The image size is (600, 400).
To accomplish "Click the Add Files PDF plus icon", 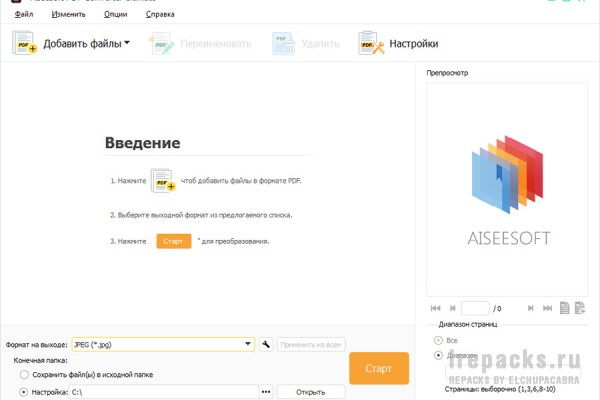I will tap(24, 43).
